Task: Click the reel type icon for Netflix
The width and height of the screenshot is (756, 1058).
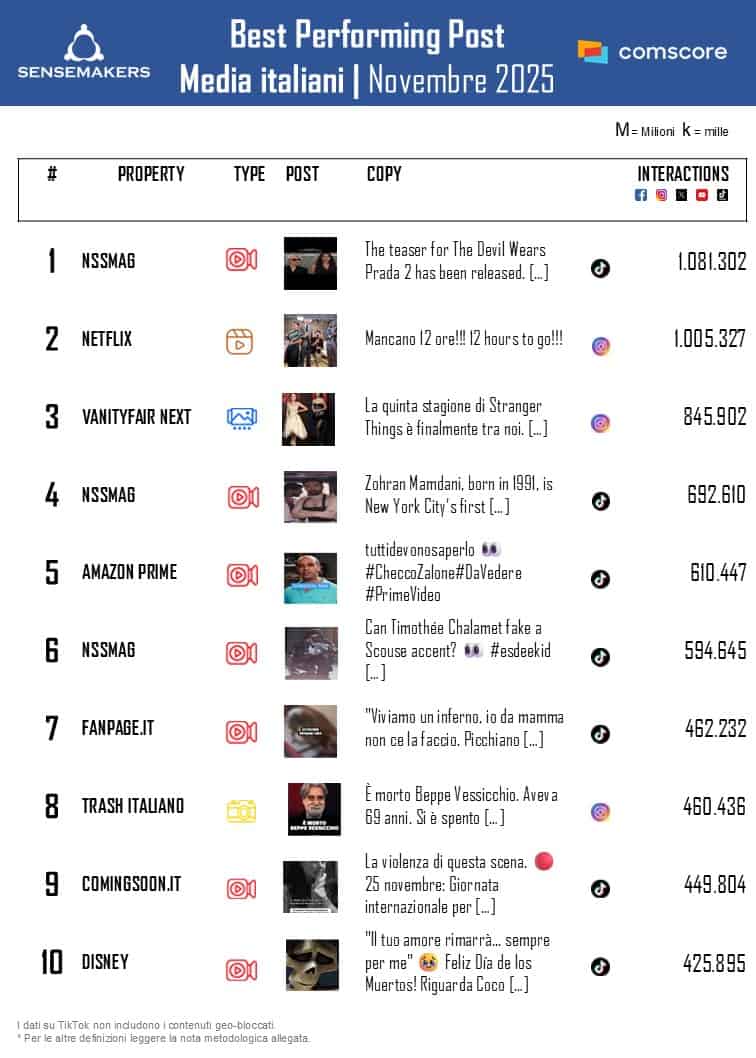Action: 240,340
